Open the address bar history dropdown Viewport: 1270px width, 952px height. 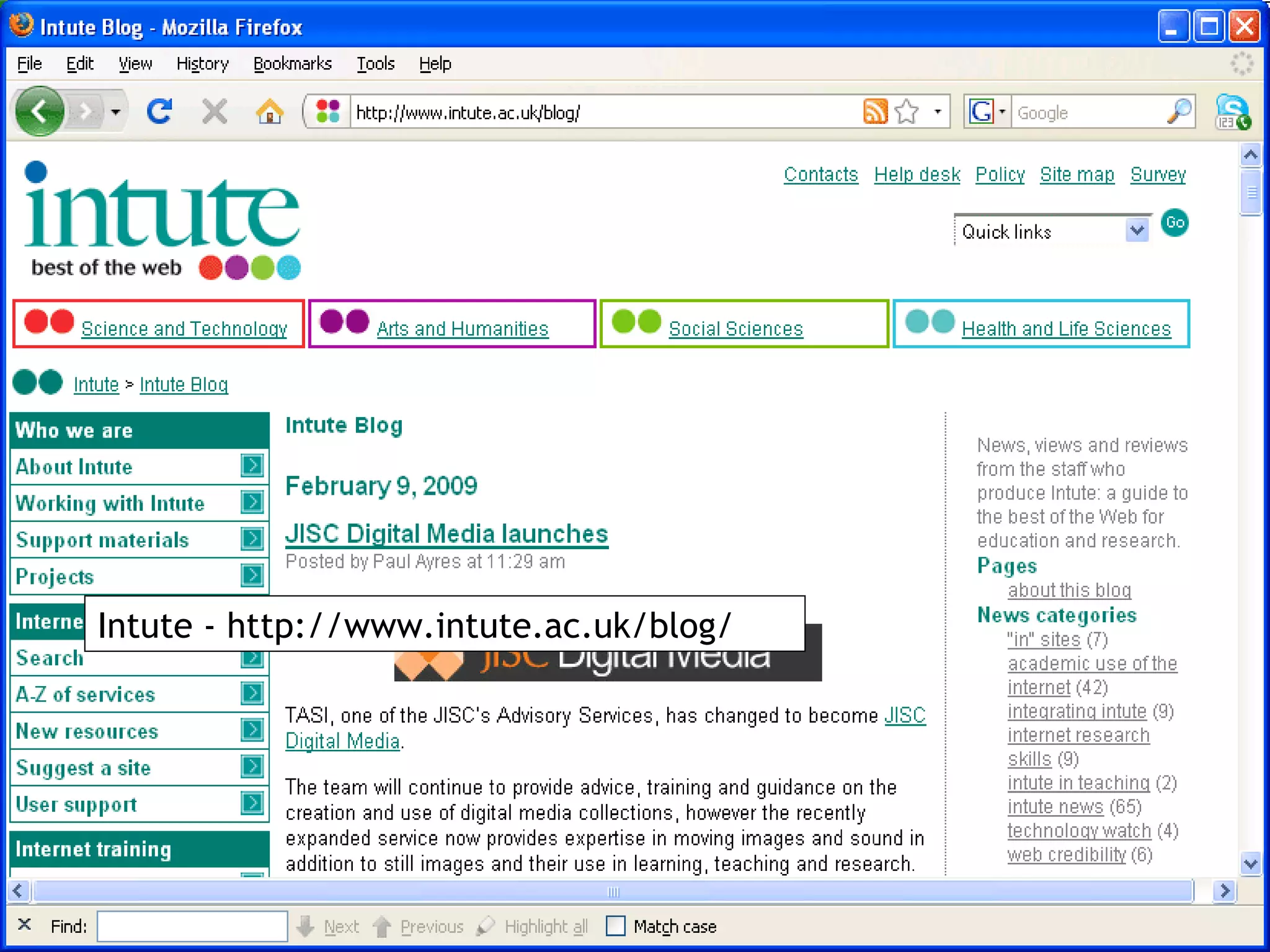tap(938, 112)
